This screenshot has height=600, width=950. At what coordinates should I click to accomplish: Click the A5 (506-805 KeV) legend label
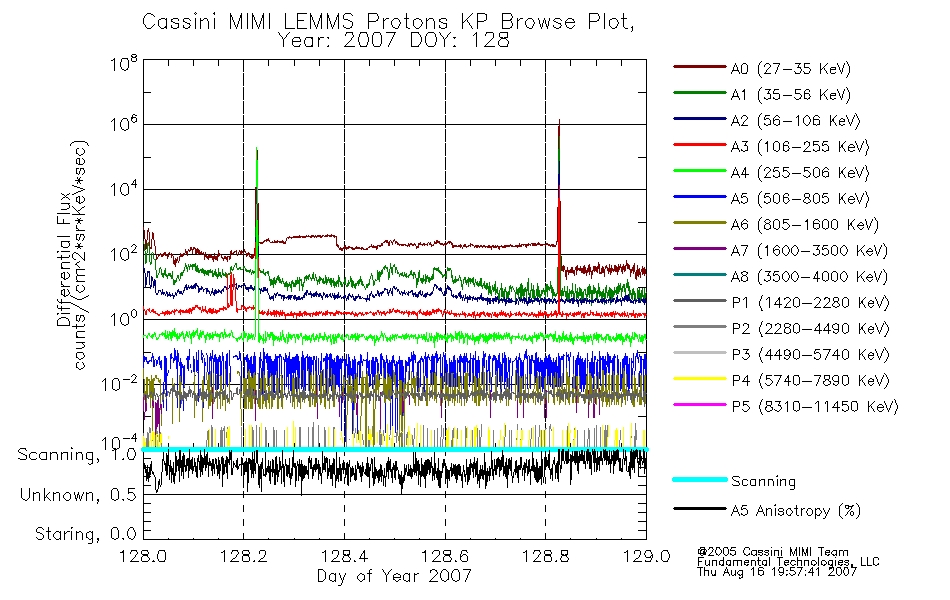[x=800, y=199]
